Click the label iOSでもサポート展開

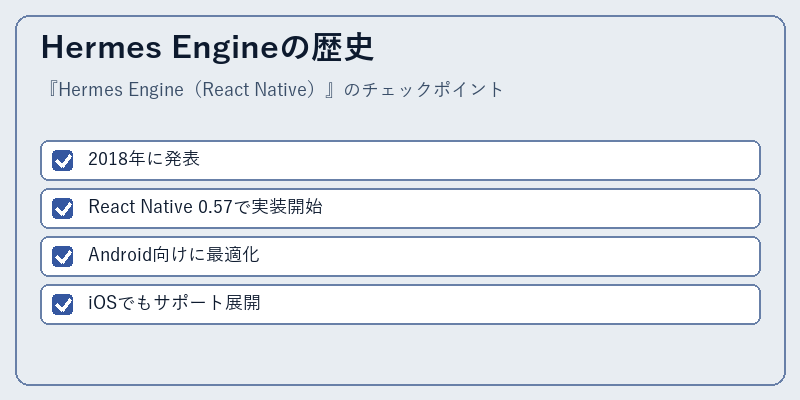point(174,303)
